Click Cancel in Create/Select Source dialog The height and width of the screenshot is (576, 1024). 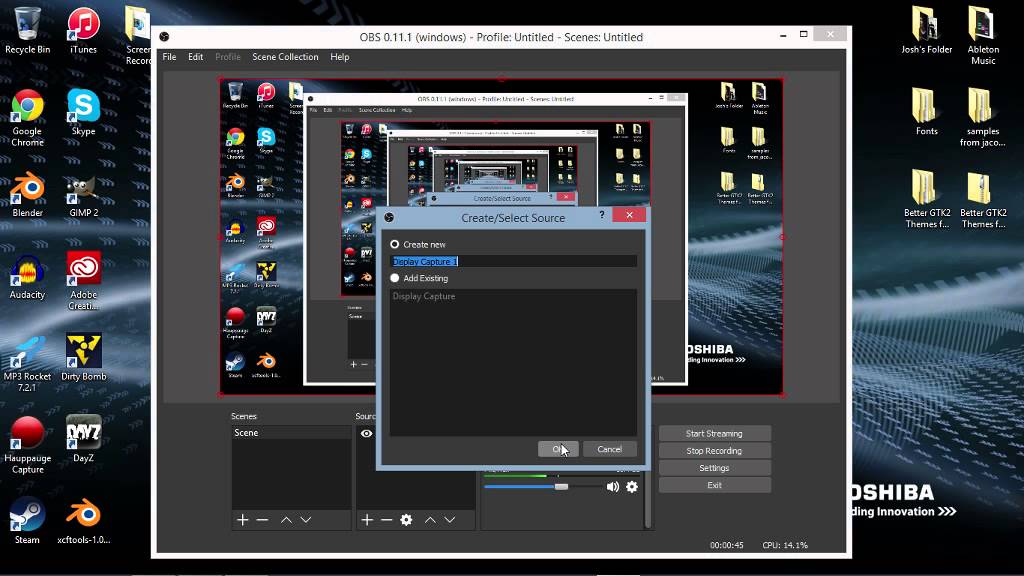click(x=609, y=449)
